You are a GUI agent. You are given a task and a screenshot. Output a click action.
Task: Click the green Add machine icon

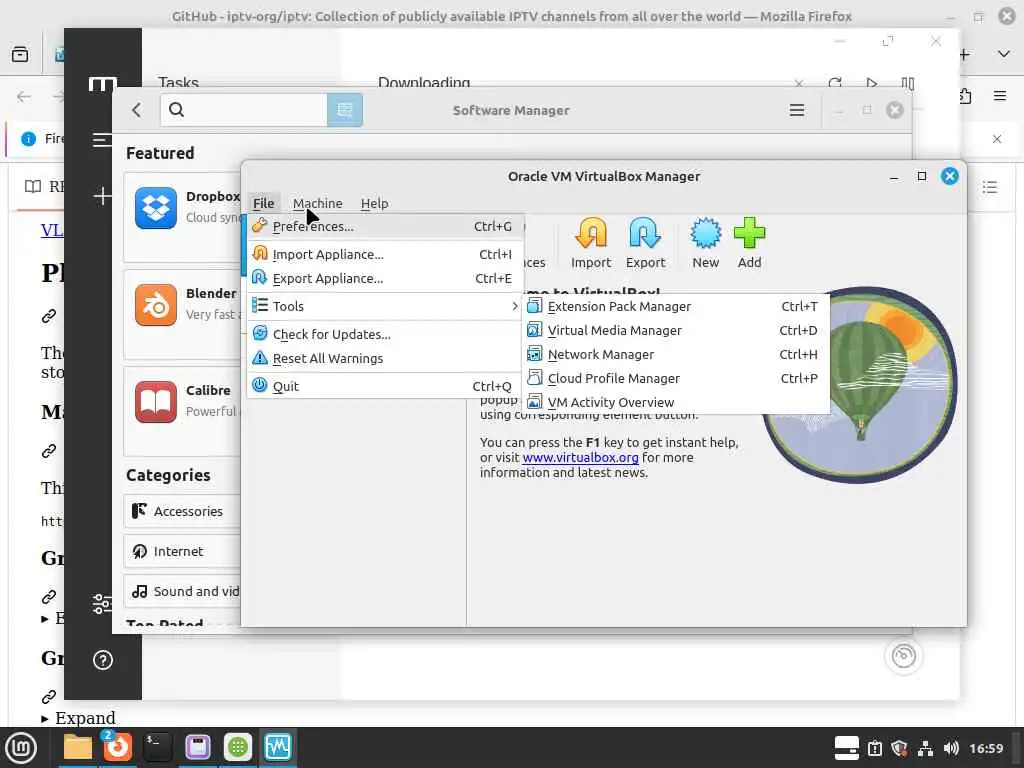[x=749, y=243]
